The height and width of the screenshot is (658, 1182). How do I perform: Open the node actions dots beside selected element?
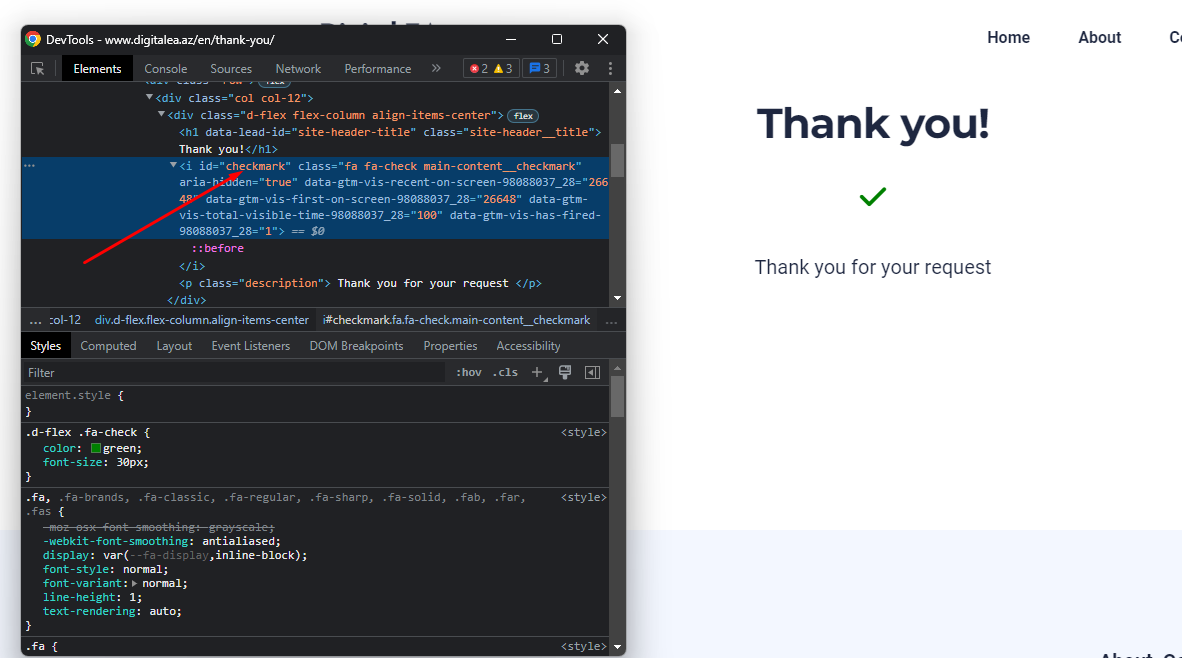click(29, 165)
